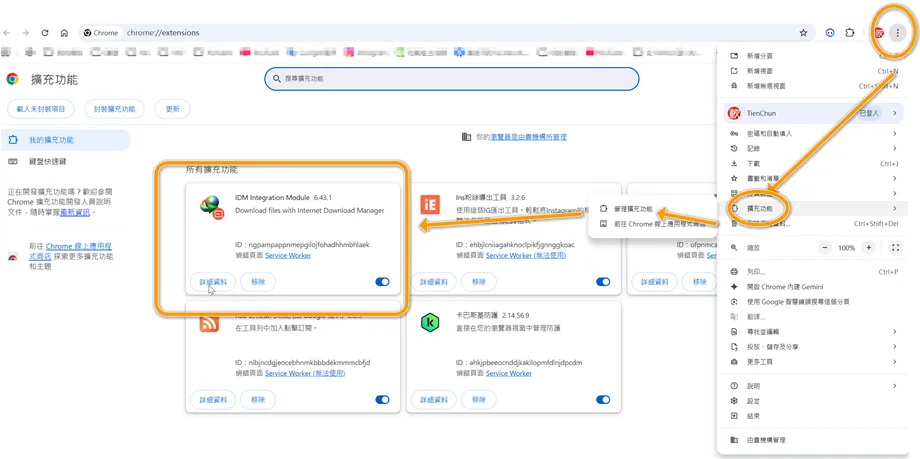This screenshot has height=459, width=920.
Task: Open the three-dot Chrome menu
Action: pos(897,33)
